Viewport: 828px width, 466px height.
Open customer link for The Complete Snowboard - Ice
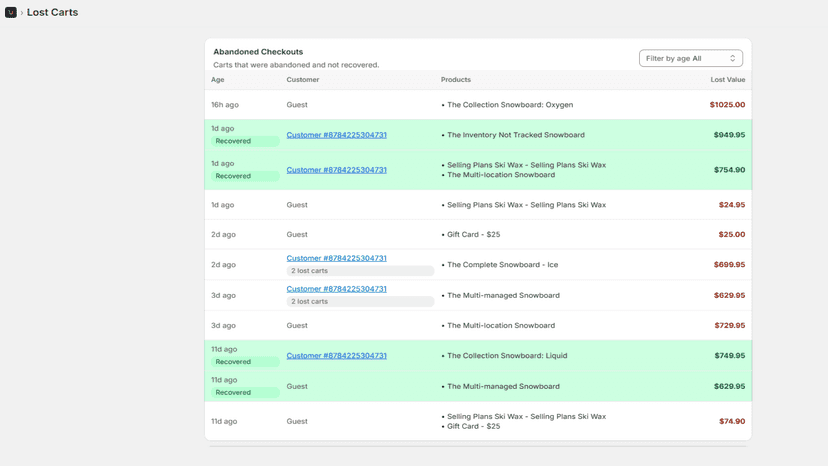tap(336, 258)
